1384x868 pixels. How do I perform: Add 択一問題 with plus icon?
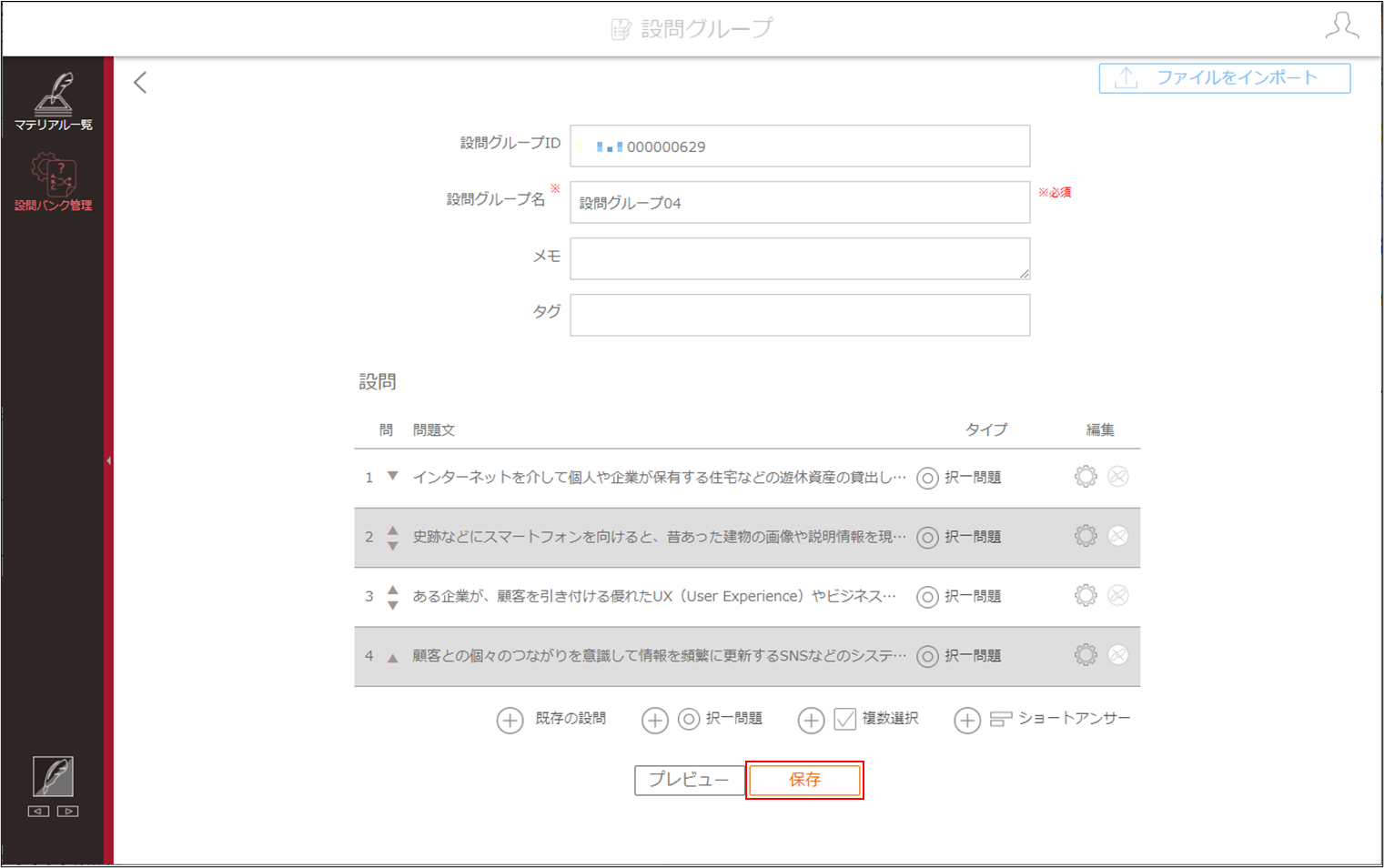click(655, 721)
